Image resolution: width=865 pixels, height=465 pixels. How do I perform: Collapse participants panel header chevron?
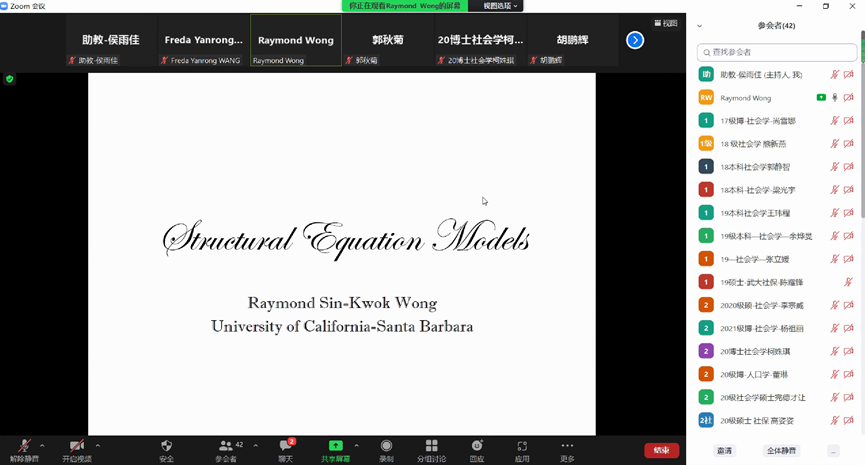pyautogui.click(x=699, y=27)
